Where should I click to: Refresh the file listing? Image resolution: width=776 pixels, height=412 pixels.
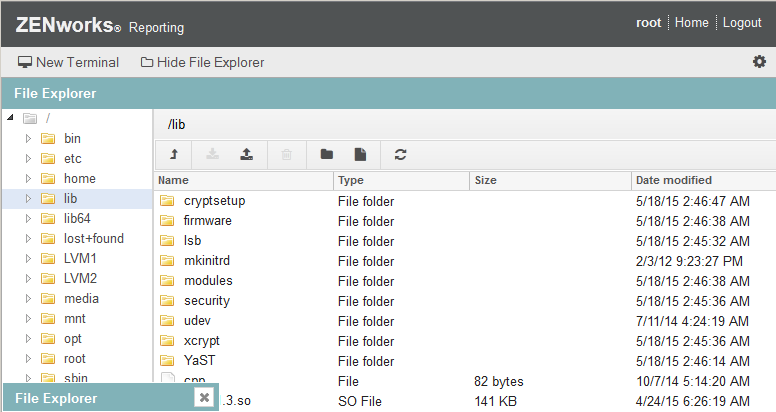point(401,154)
